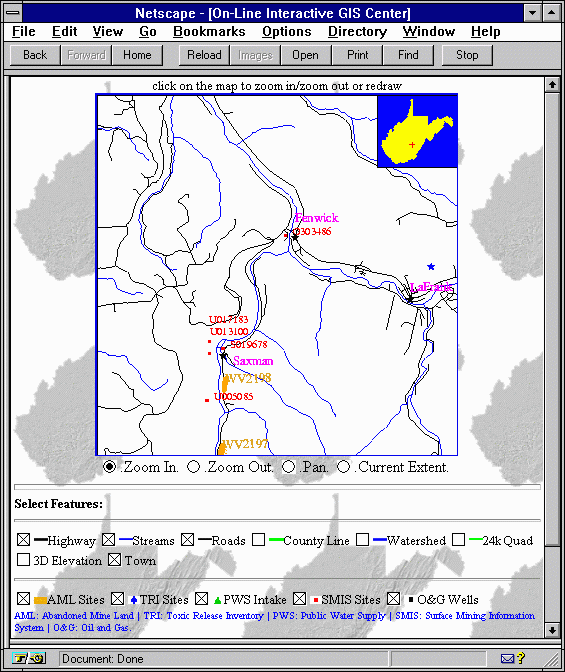Click the West Virginia overview inset map

(417, 131)
